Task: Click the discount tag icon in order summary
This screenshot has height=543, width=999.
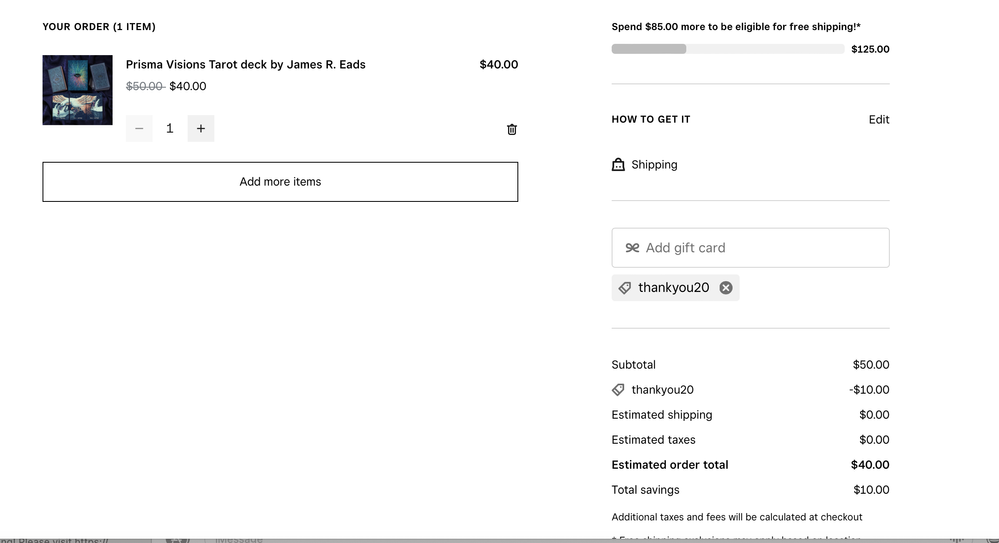Action: point(618,390)
